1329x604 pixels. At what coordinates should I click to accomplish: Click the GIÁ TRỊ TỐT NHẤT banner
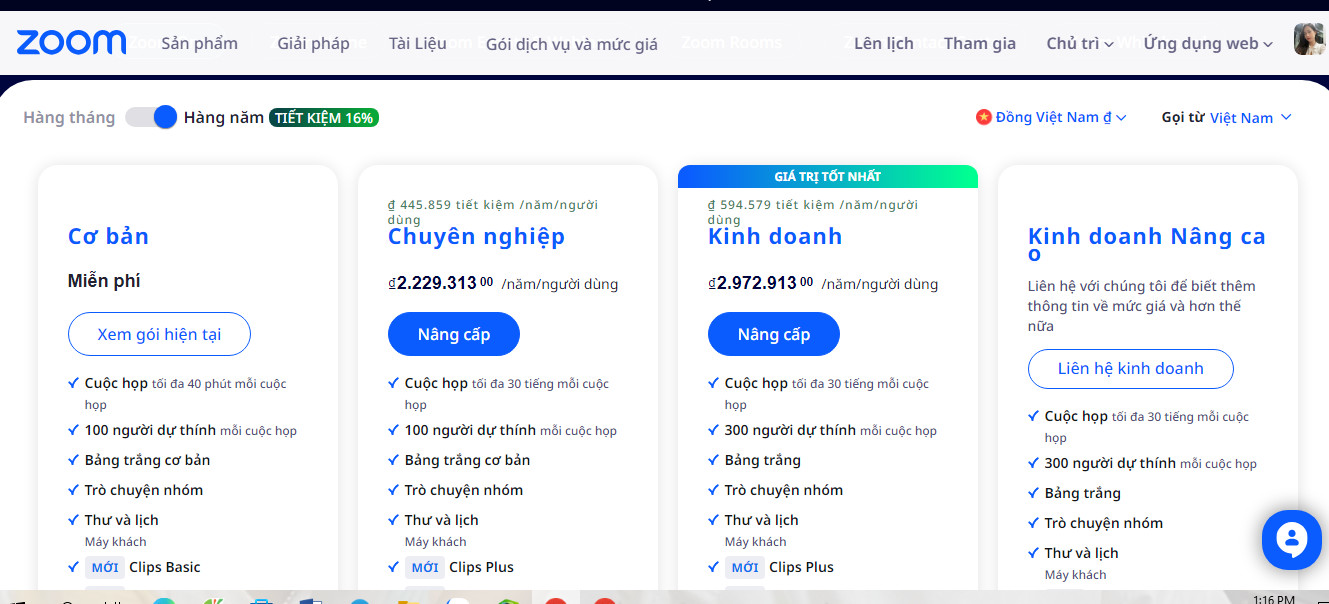tap(828, 176)
